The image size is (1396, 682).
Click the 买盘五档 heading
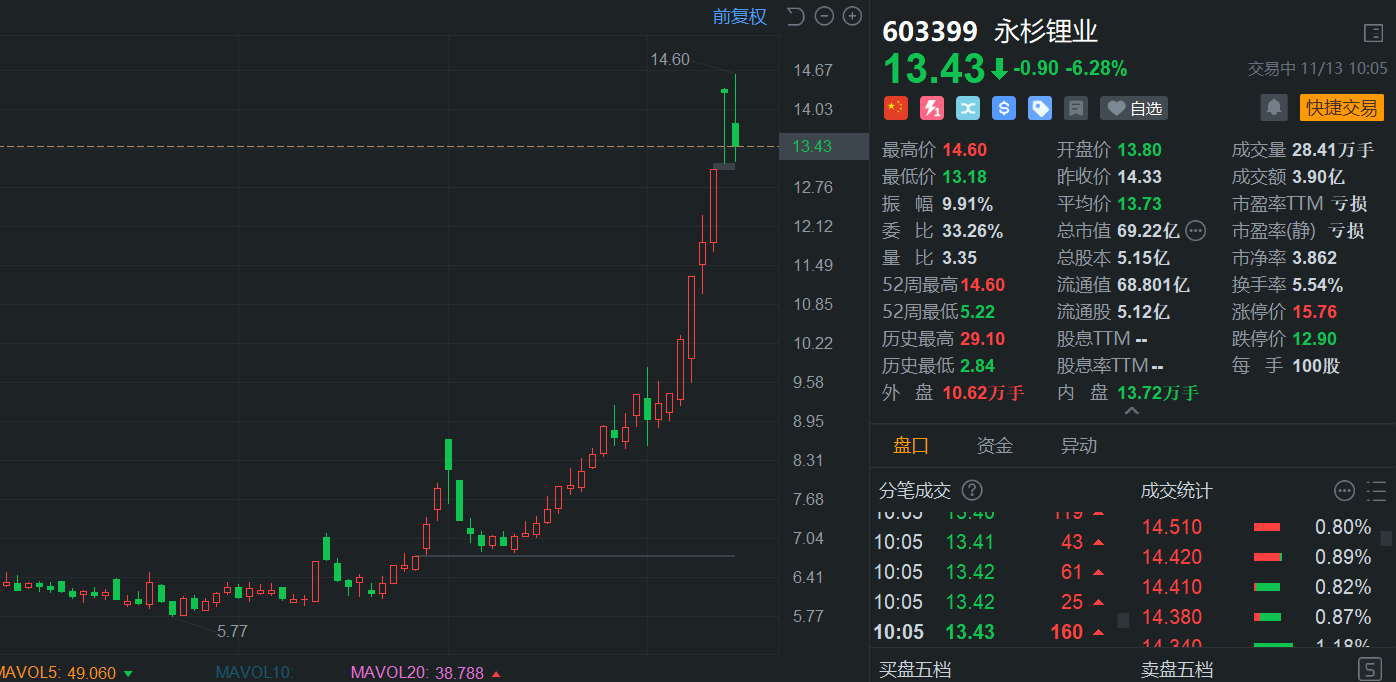click(x=915, y=669)
